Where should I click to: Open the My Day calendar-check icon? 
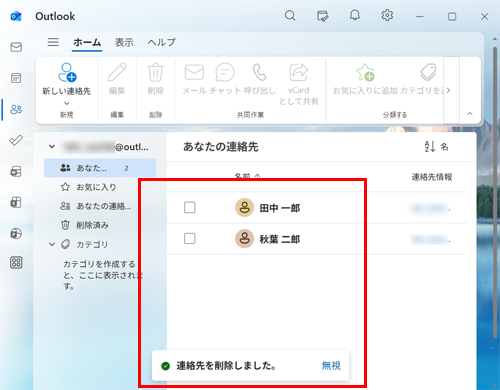tap(322, 16)
